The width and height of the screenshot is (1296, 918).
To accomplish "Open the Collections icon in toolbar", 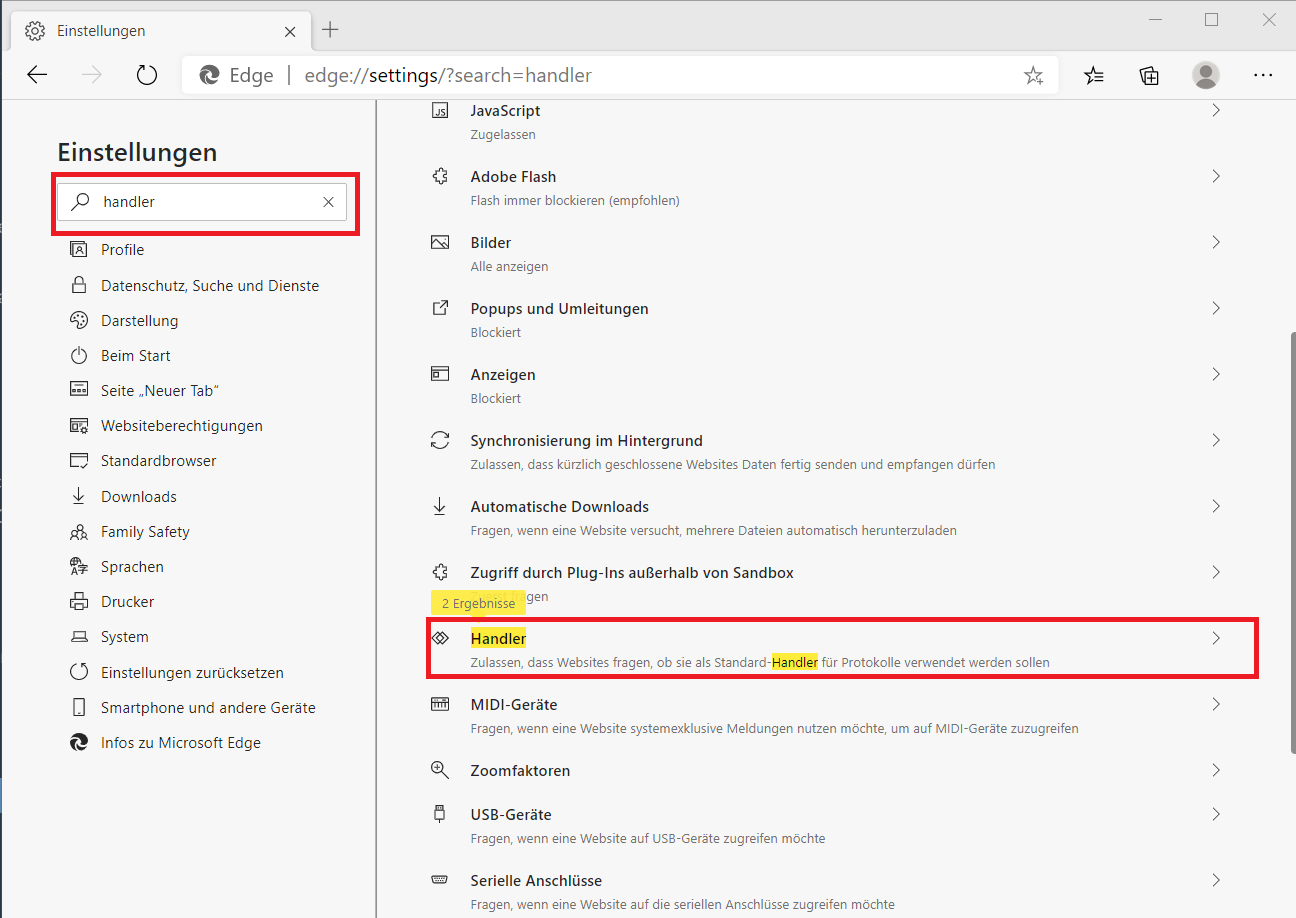I will click(x=1149, y=75).
